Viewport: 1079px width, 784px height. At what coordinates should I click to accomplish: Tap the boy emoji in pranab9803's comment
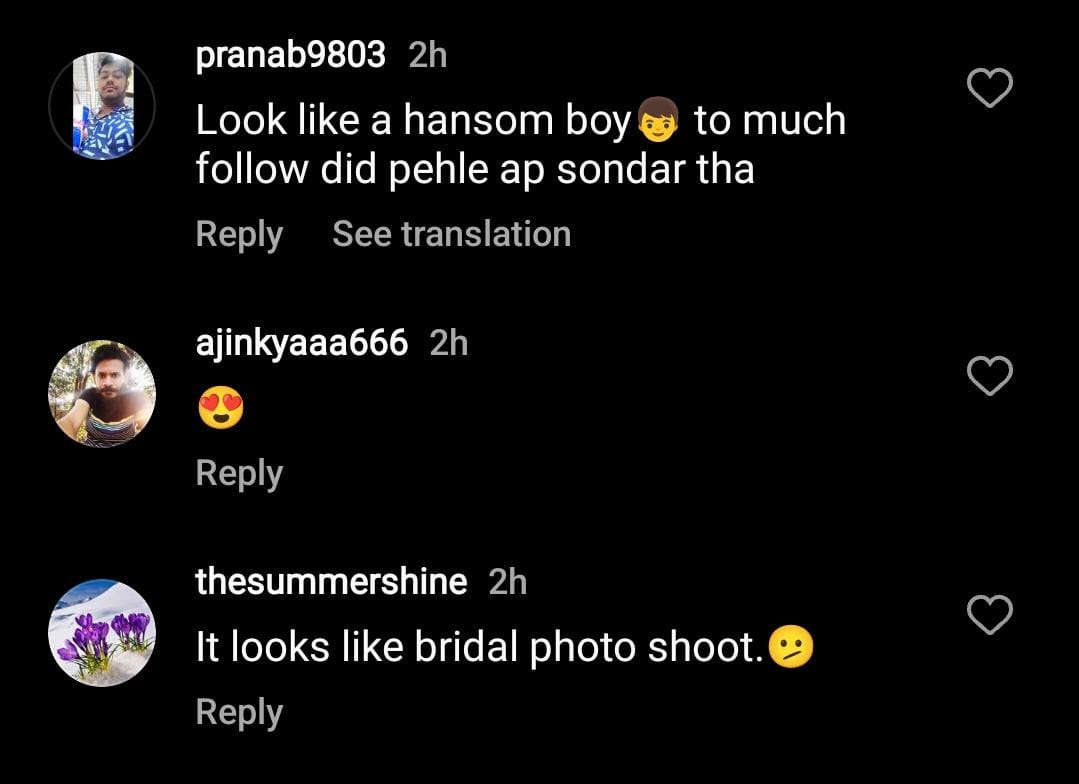click(x=657, y=121)
